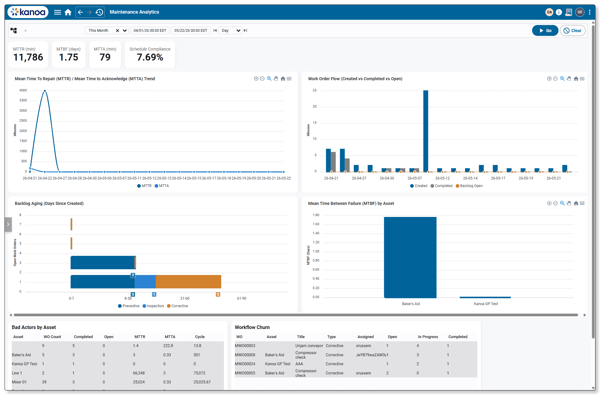Zoom in on the MTTR/MTTA Trend chart
This screenshot has height=395, width=600.
(256, 78)
